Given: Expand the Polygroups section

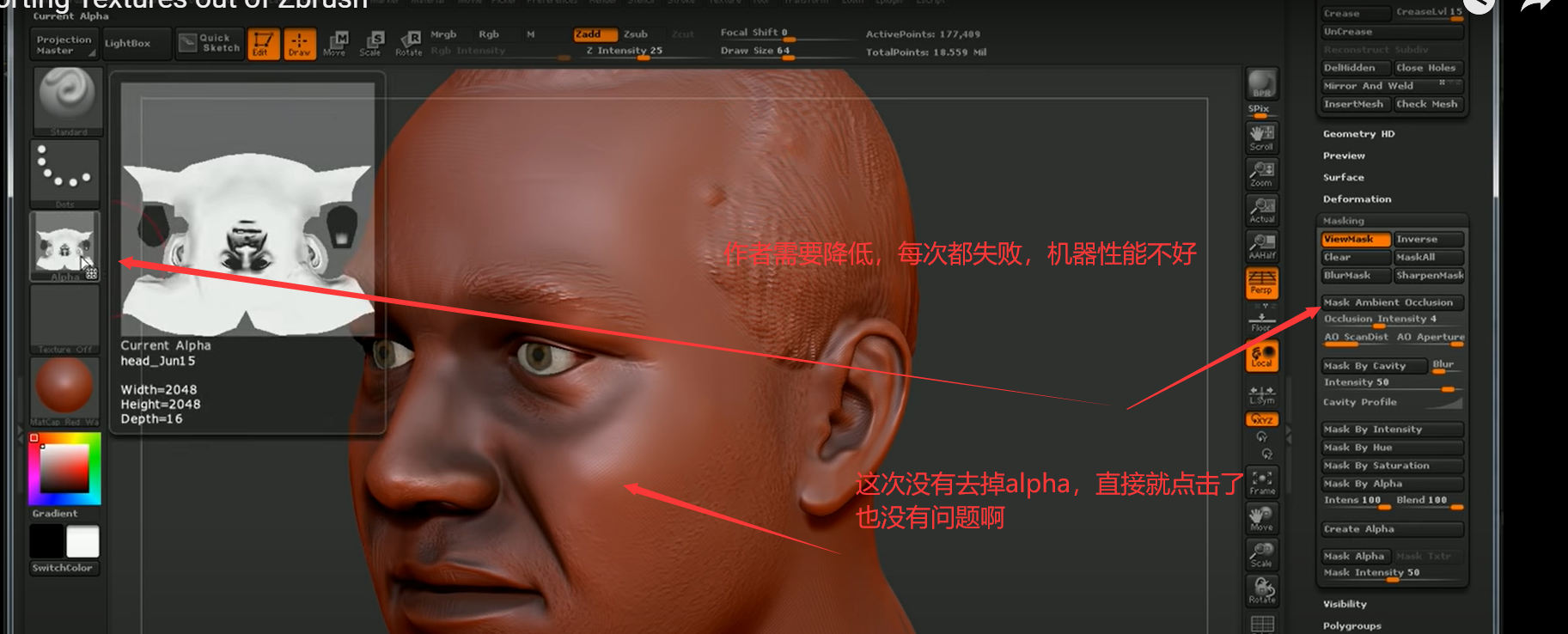Looking at the screenshot, I should click(1351, 625).
